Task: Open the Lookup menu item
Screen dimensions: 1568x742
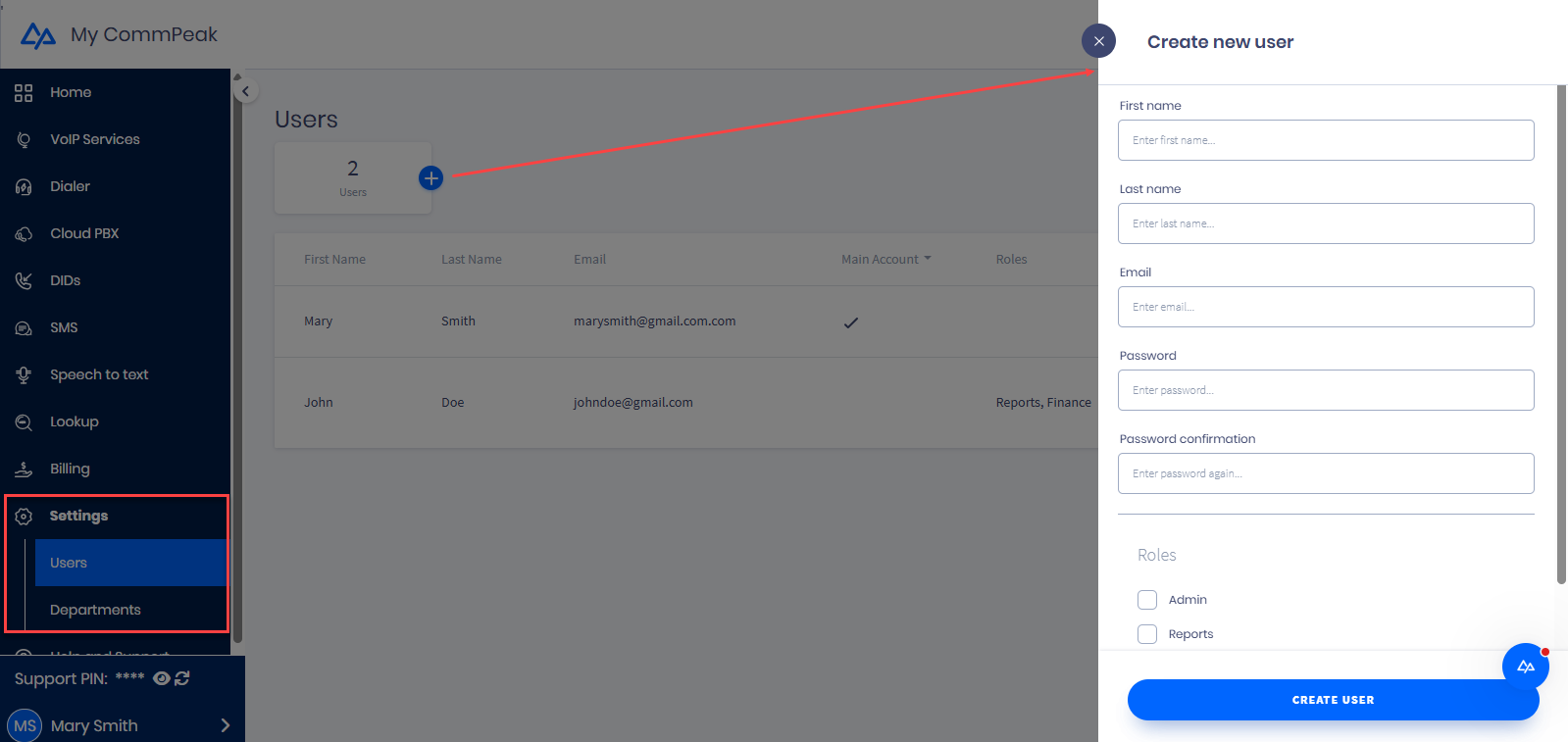Action: point(75,421)
